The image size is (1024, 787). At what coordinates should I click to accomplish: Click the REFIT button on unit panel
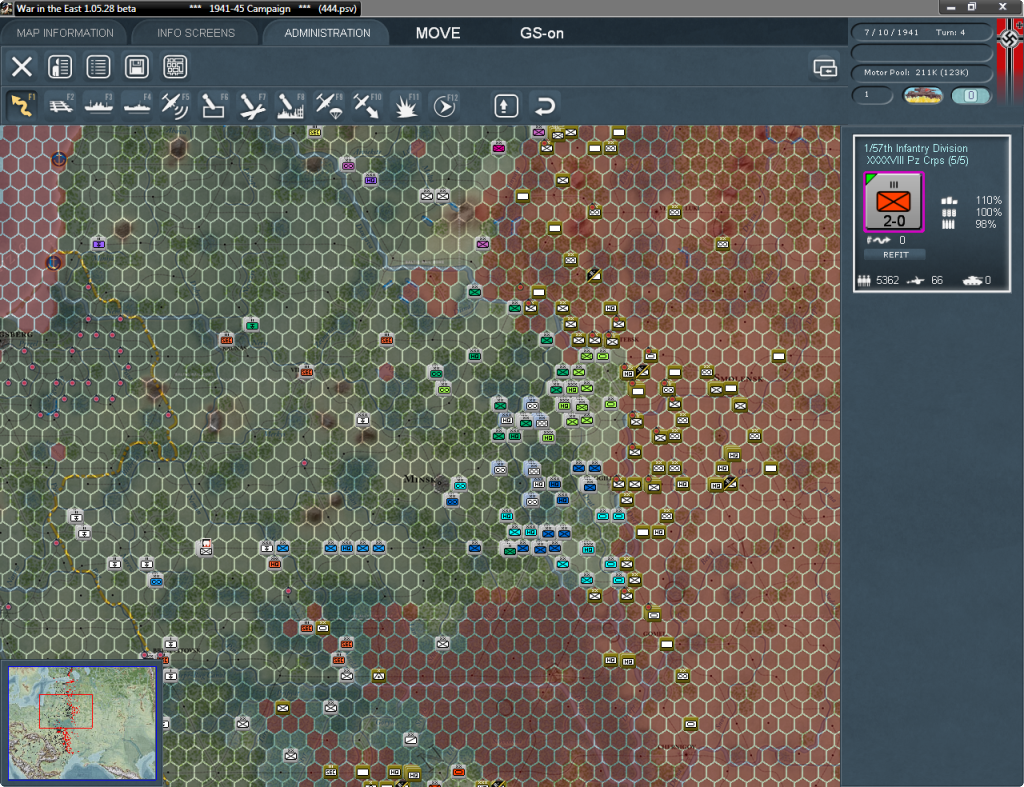tap(895, 255)
